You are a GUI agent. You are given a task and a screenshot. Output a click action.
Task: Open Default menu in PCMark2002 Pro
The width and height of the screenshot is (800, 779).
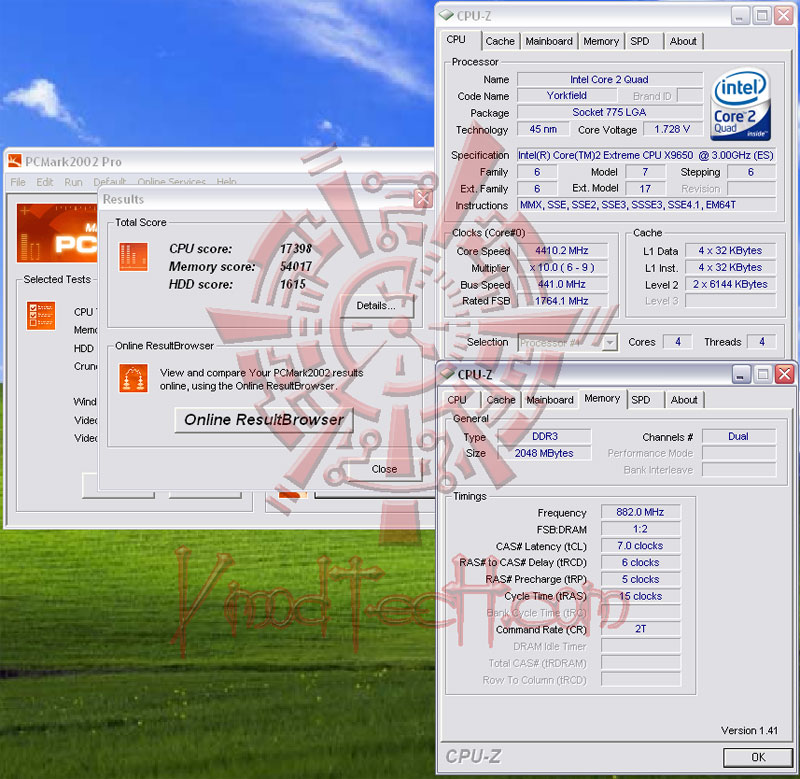110,182
